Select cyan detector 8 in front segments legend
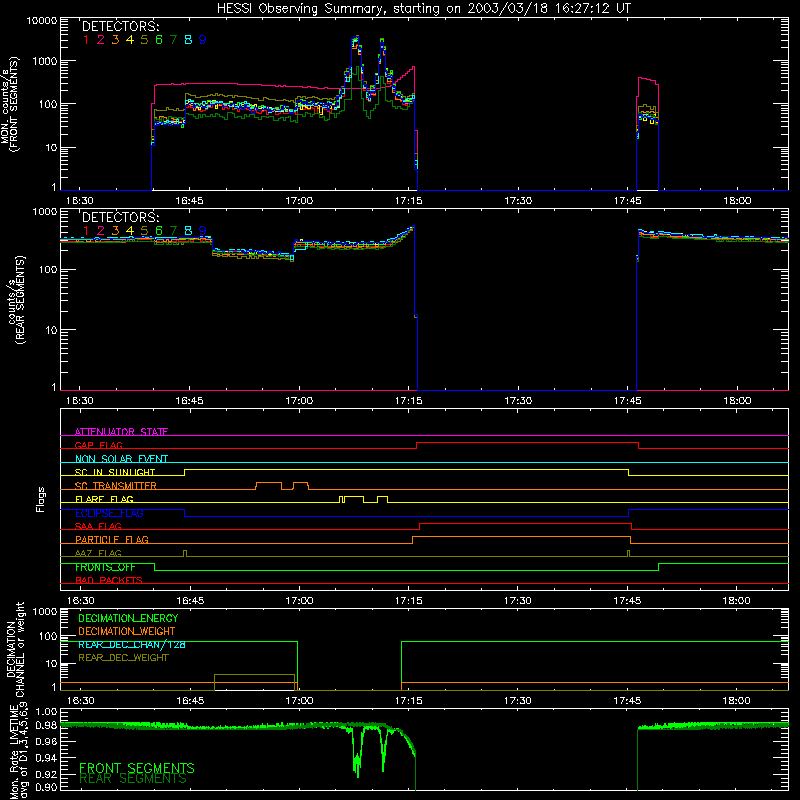800x800 pixels. [188, 40]
